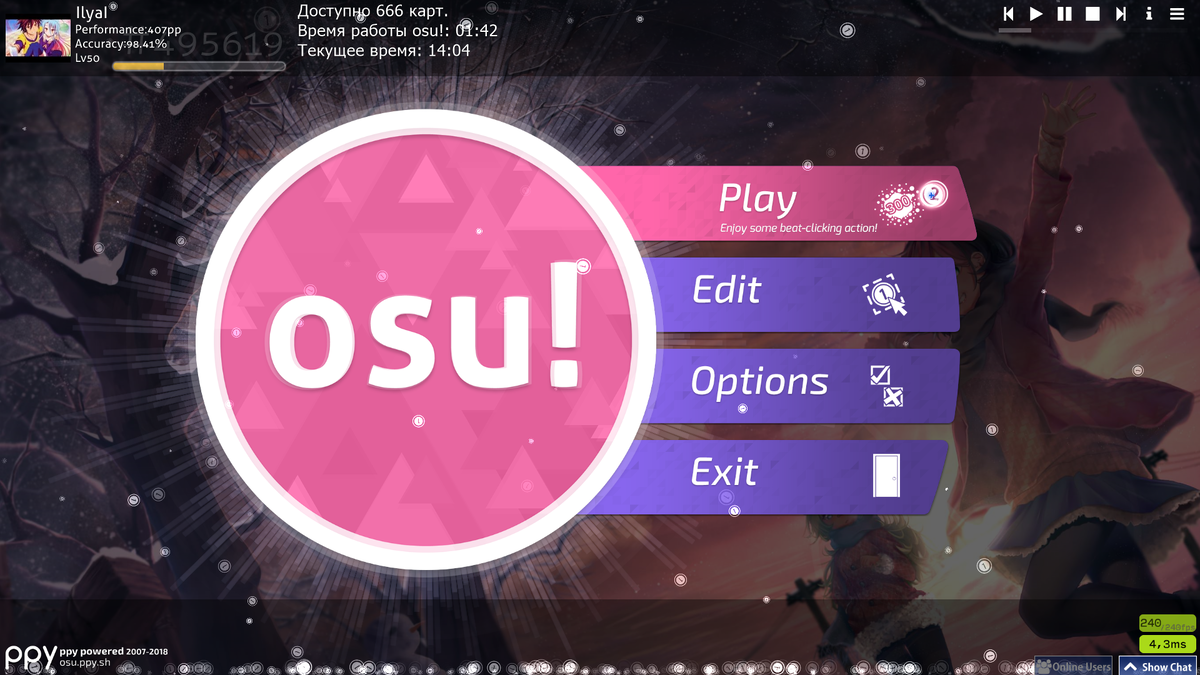
Task: Show the Online Users panel
Action: tap(1073, 666)
